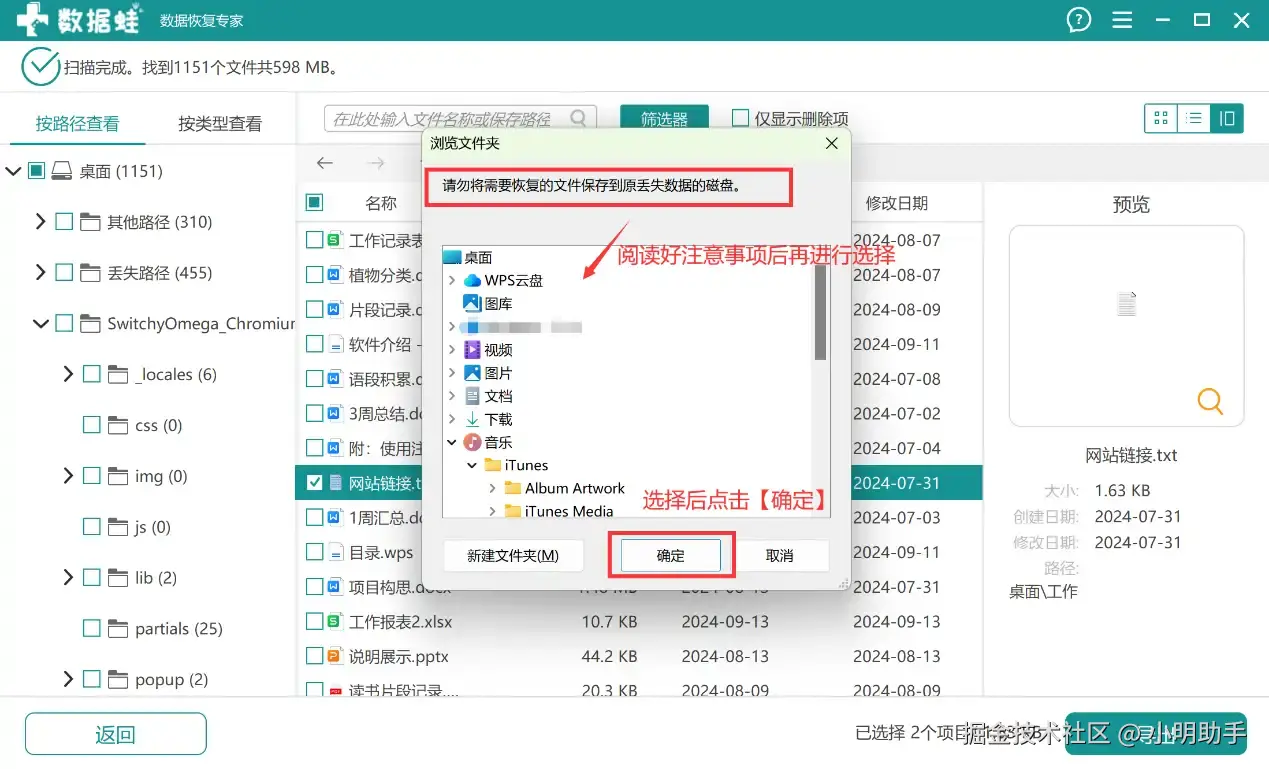The width and height of the screenshot is (1269, 769).
Task: Check the css (0) checkbox
Action: (92, 425)
